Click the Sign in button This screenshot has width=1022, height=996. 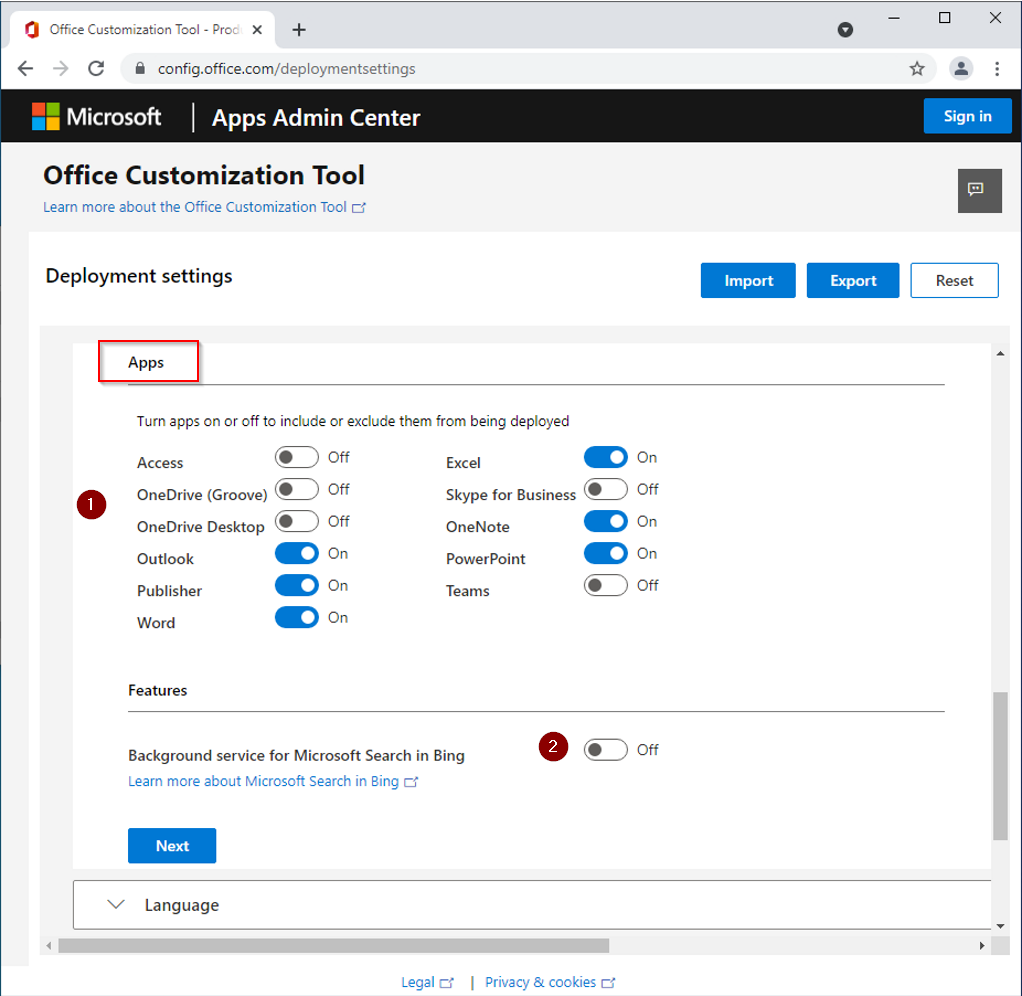click(967, 116)
